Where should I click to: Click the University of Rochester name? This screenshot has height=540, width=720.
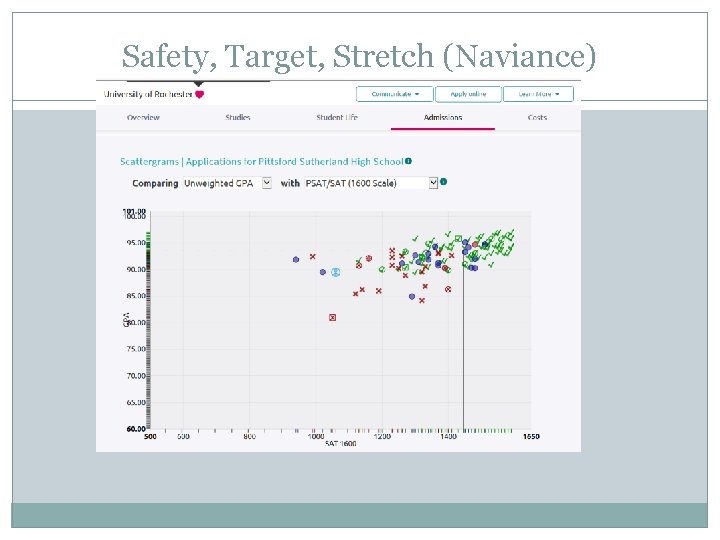coord(148,95)
